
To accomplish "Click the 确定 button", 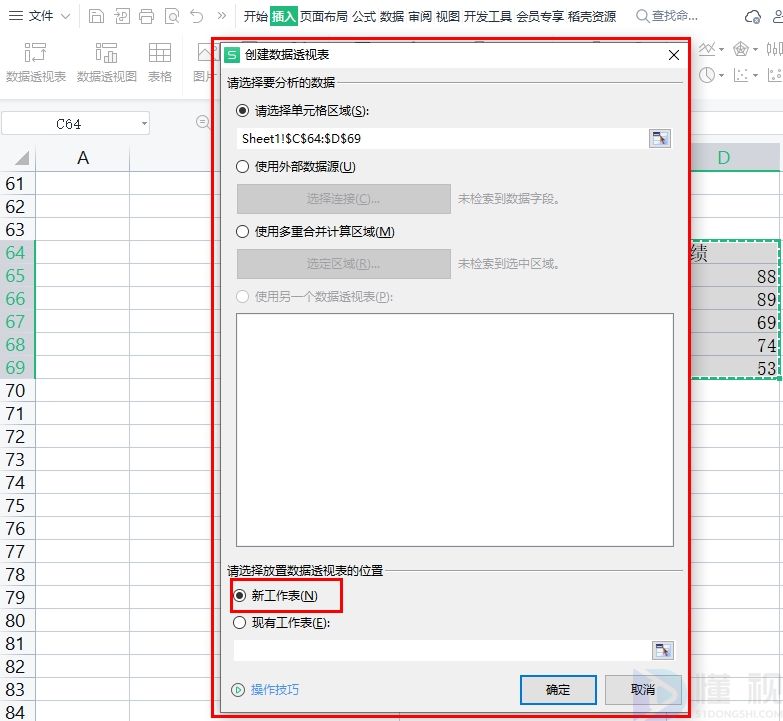I will (x=558, y=690).
